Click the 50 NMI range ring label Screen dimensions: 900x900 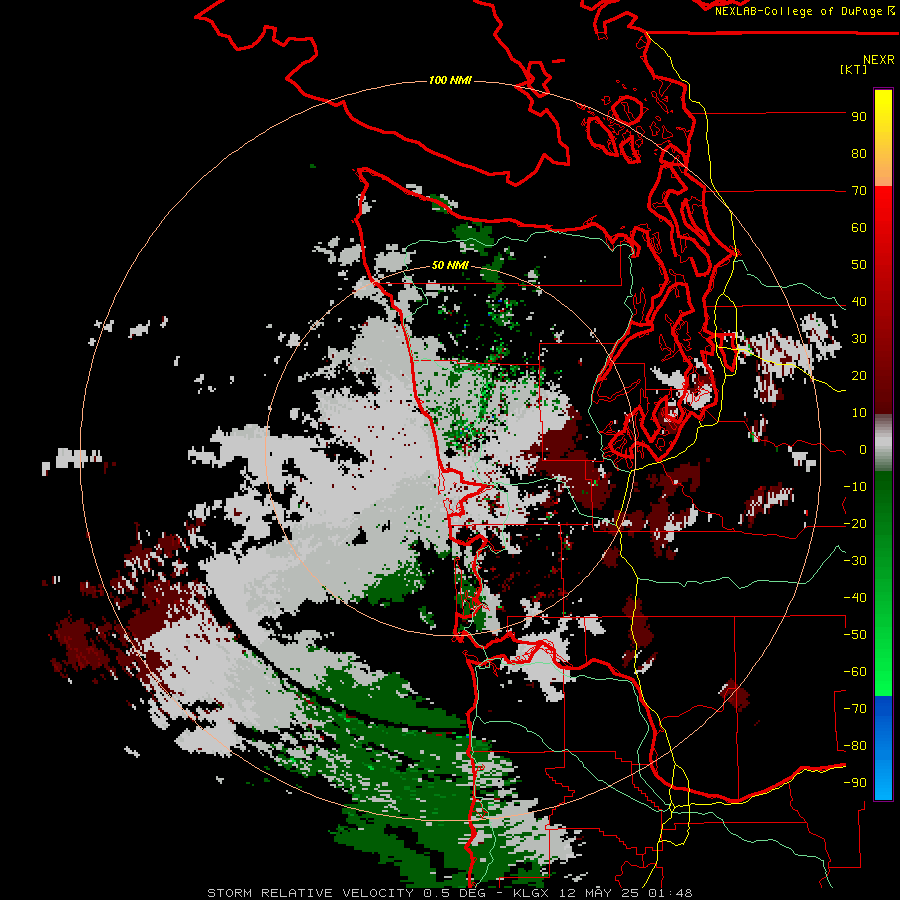(x=450, y=265)
